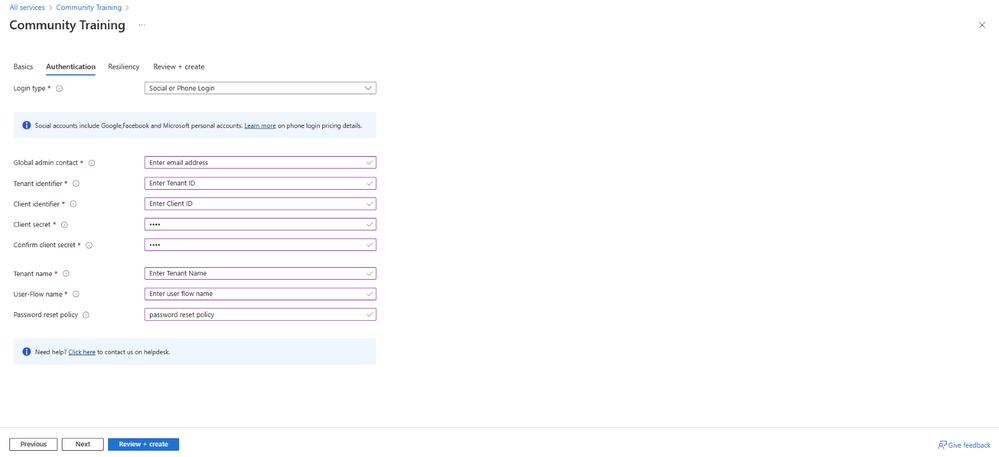Click info icon beside Global admin contact

click(x=92, y=163)
